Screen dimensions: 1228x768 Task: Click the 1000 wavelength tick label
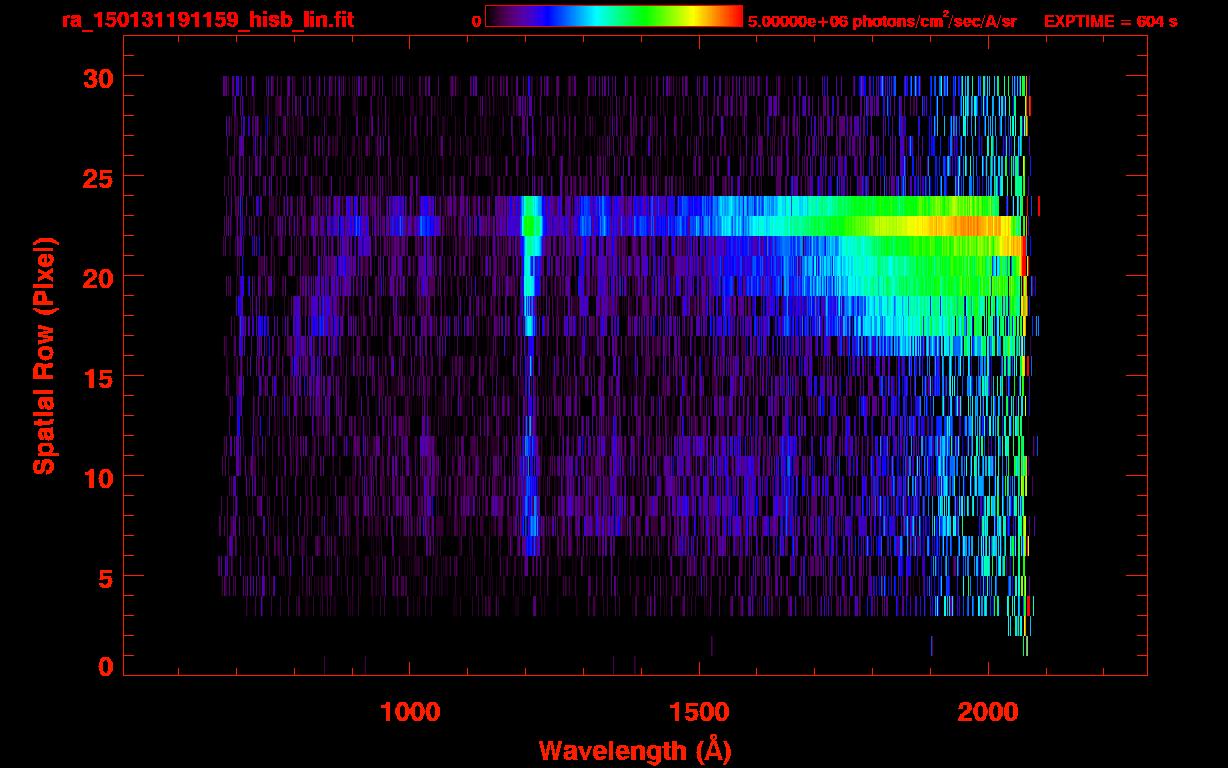coord(410,711)
